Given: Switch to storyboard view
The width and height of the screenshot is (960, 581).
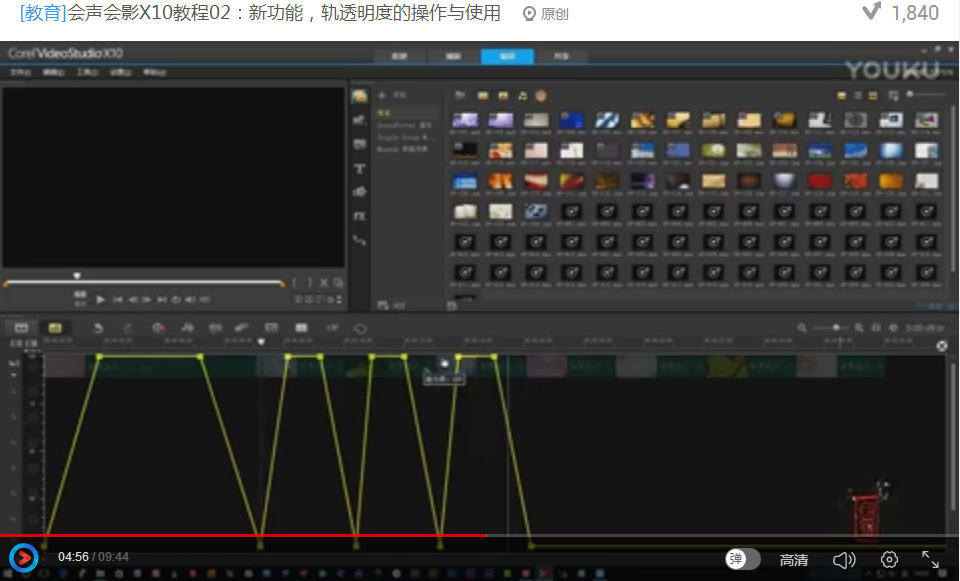Looking at the screenshot, I should tap(21, 328).
